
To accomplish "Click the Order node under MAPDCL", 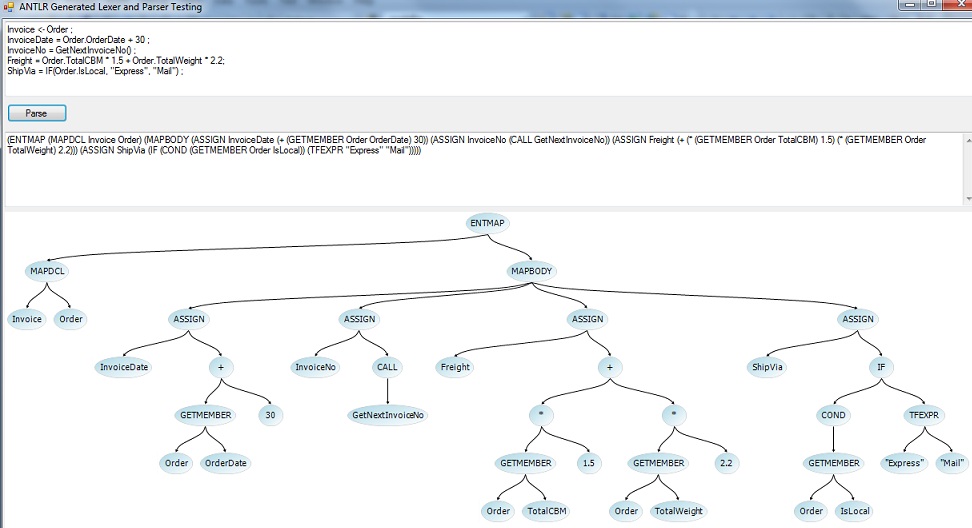I will click(71, 319).
